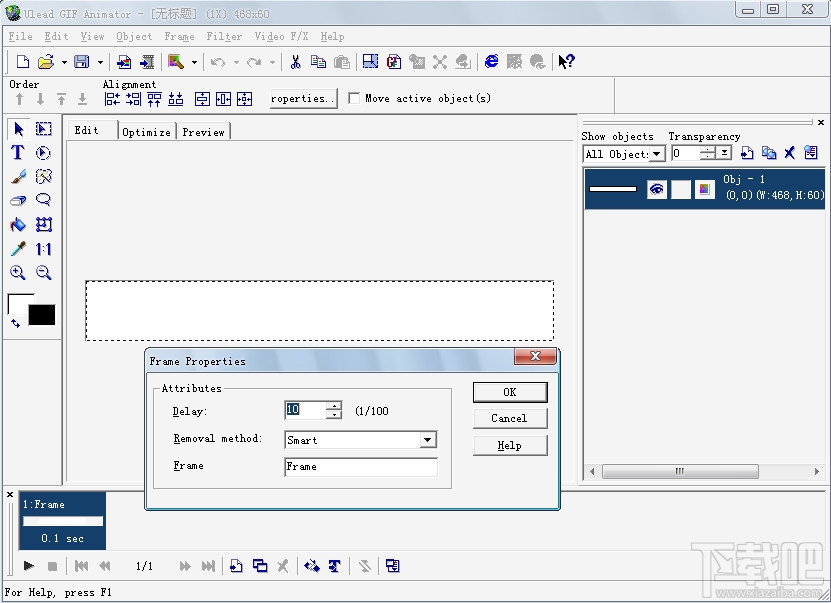Open the Frame menu
This screenshot has width=831, height=603.
179,36
